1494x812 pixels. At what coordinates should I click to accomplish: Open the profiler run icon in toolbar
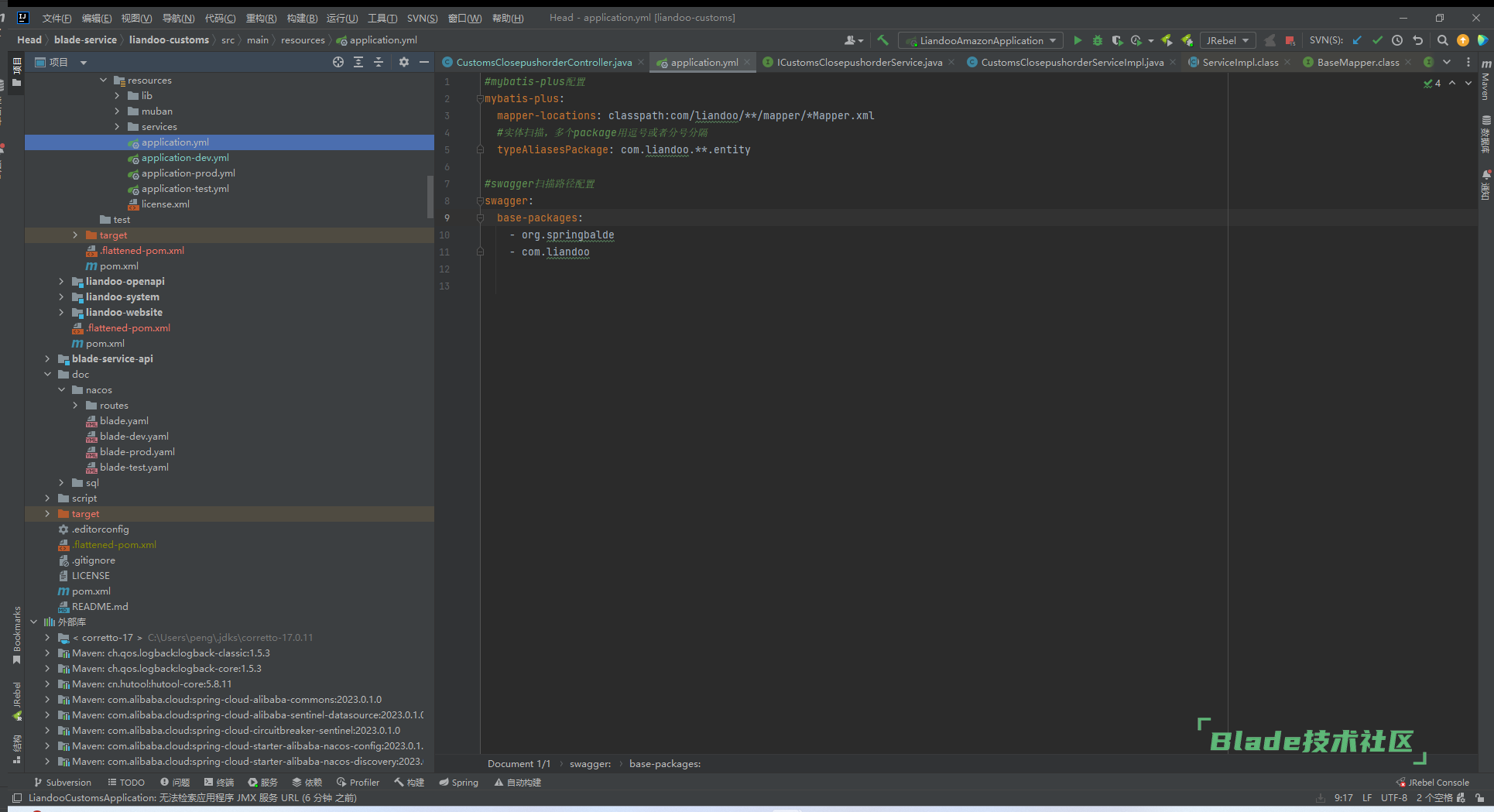click(1136, 40)
